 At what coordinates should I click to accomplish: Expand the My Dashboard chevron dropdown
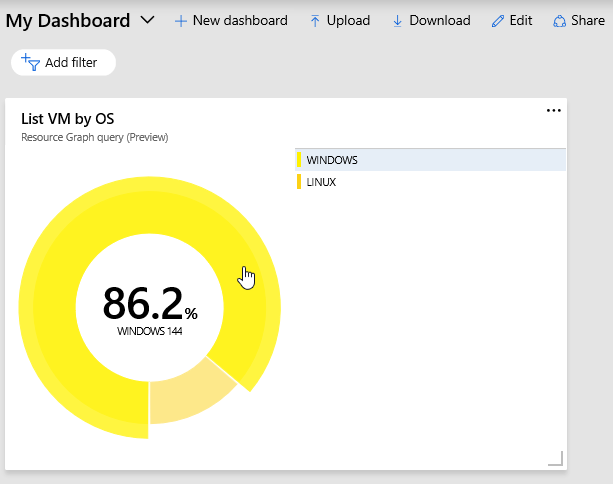coord(148,20)
